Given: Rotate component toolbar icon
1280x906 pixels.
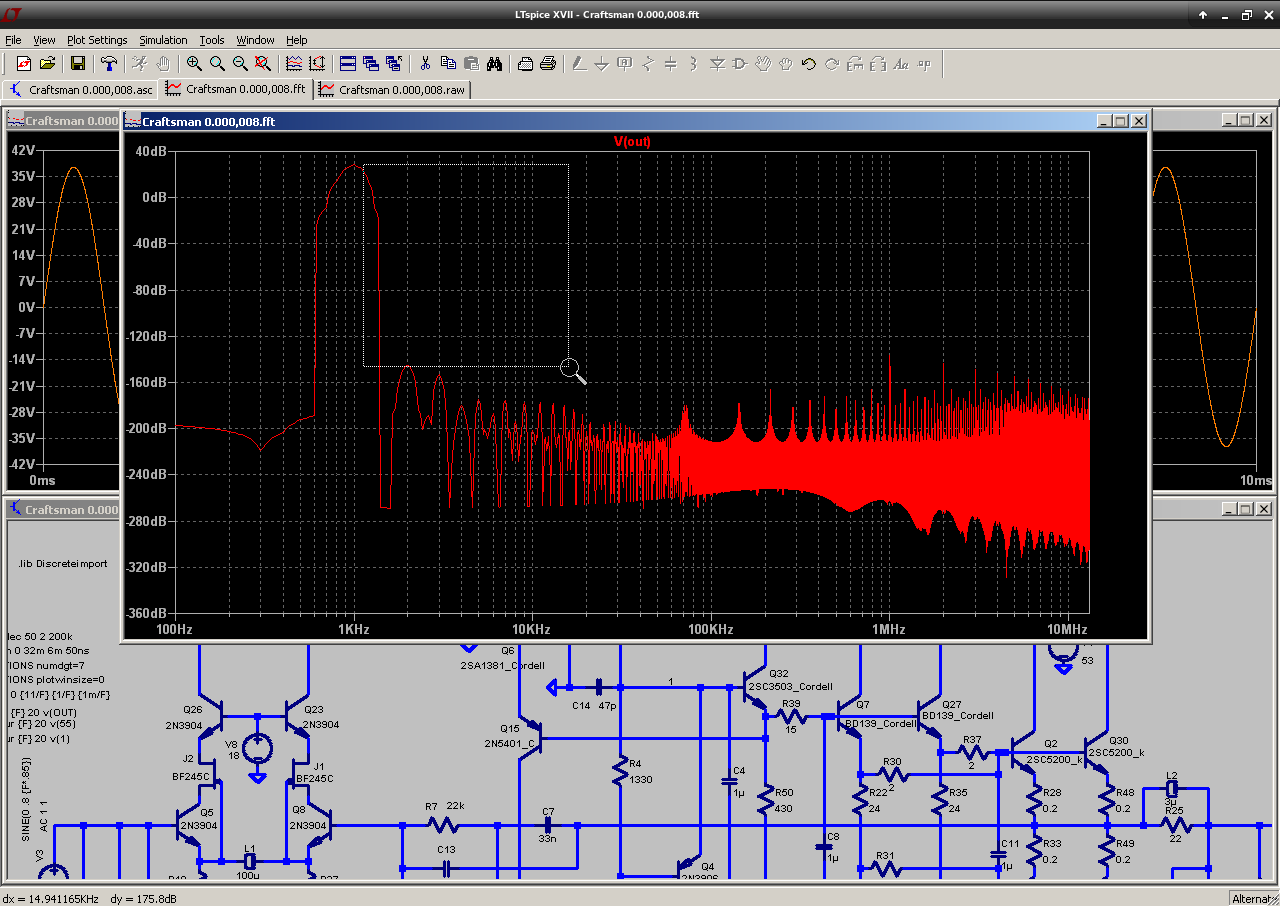Looking at the screenshot, I should point(855,64).
